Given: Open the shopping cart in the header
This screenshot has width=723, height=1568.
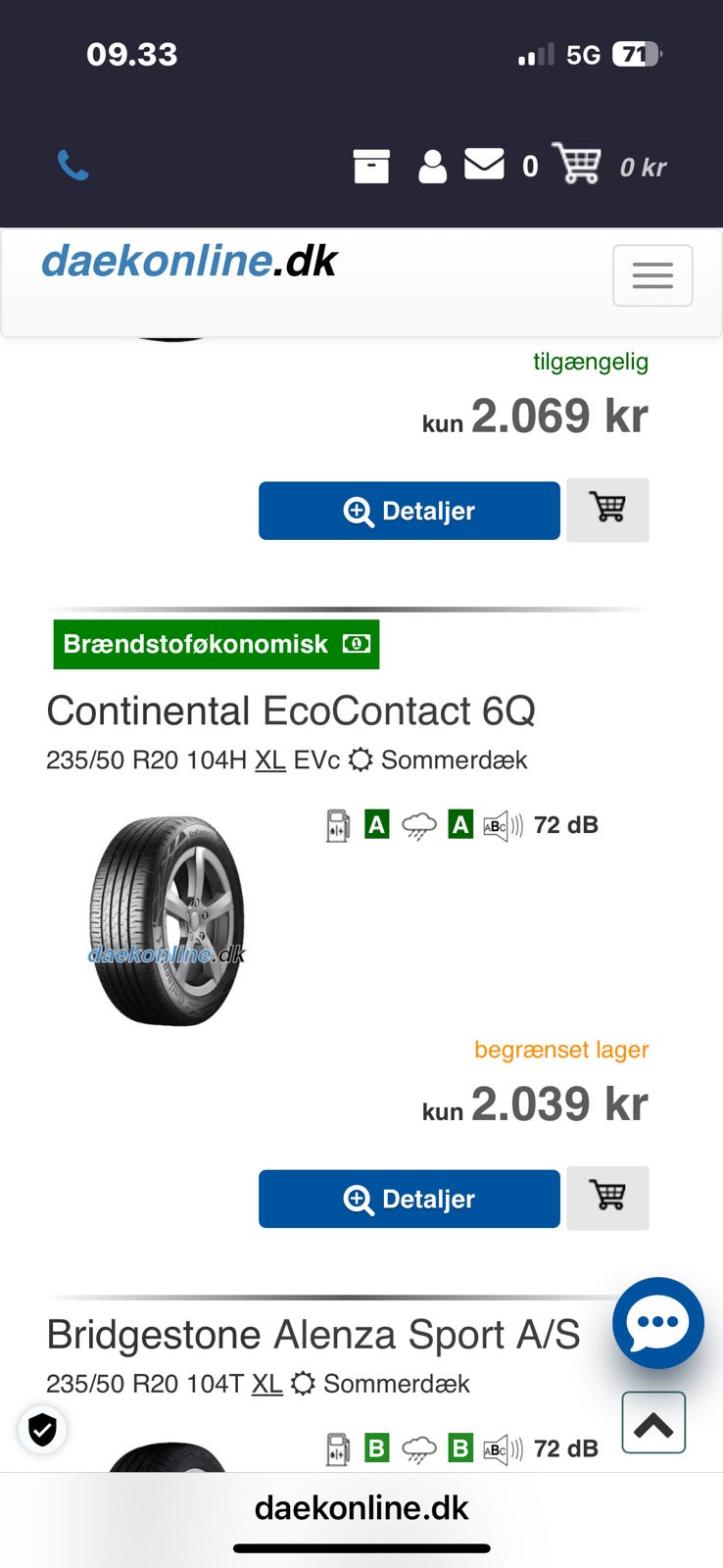Looking at the screenshot, I should pos(577,164).
